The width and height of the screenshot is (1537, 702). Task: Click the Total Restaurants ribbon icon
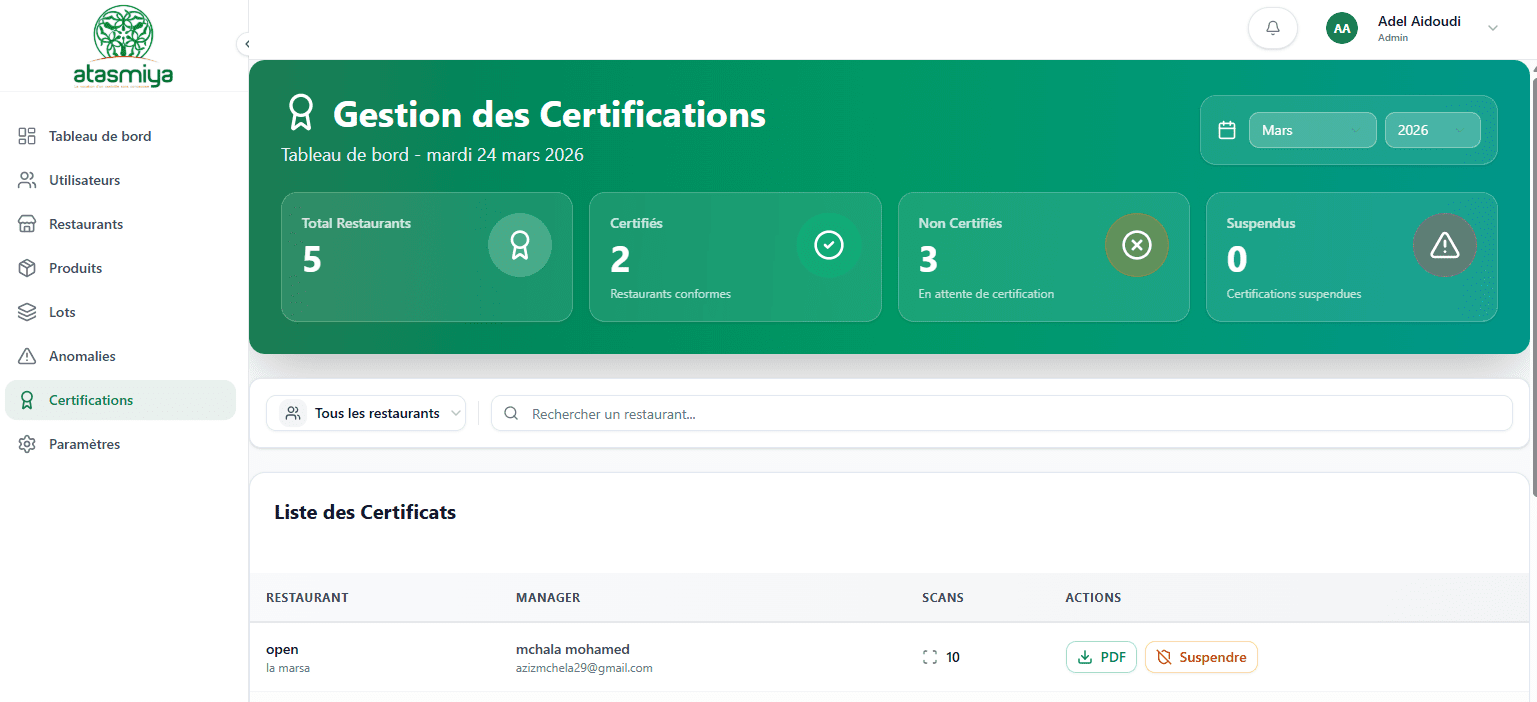click(519, 245)
